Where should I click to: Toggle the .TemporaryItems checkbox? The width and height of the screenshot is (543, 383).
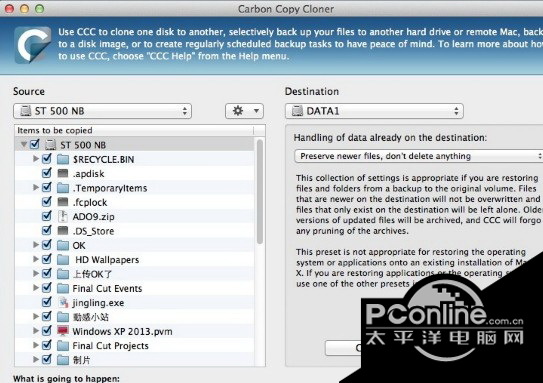[x=46, y=187]
